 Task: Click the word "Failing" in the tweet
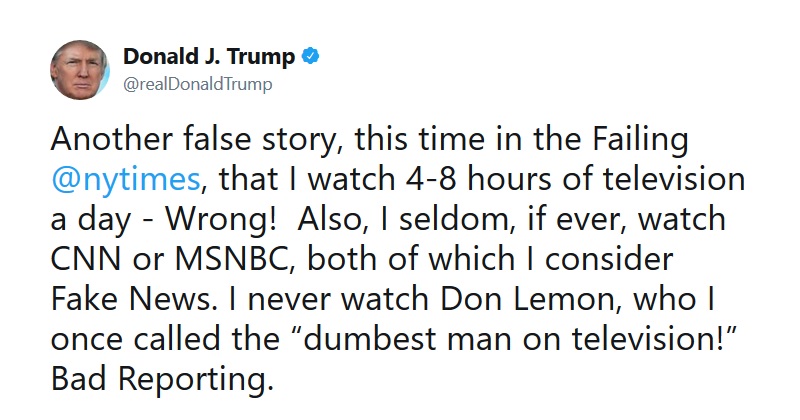(640, 139)
